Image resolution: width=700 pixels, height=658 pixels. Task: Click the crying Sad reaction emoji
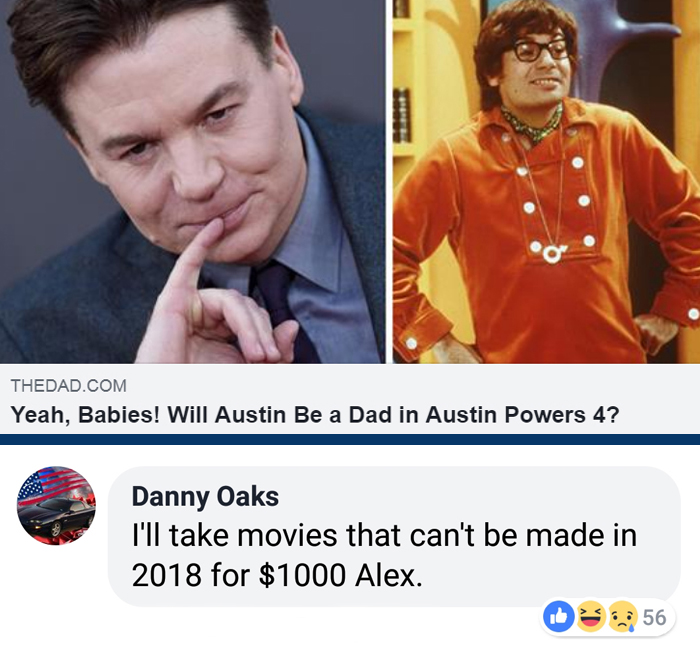623,616
